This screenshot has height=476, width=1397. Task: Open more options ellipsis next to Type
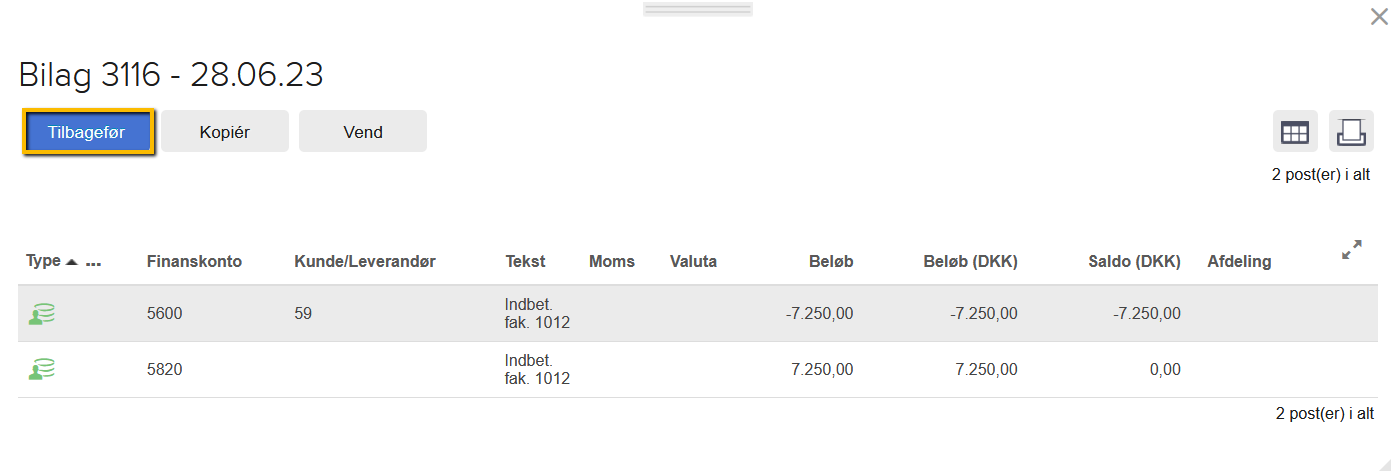94,262
